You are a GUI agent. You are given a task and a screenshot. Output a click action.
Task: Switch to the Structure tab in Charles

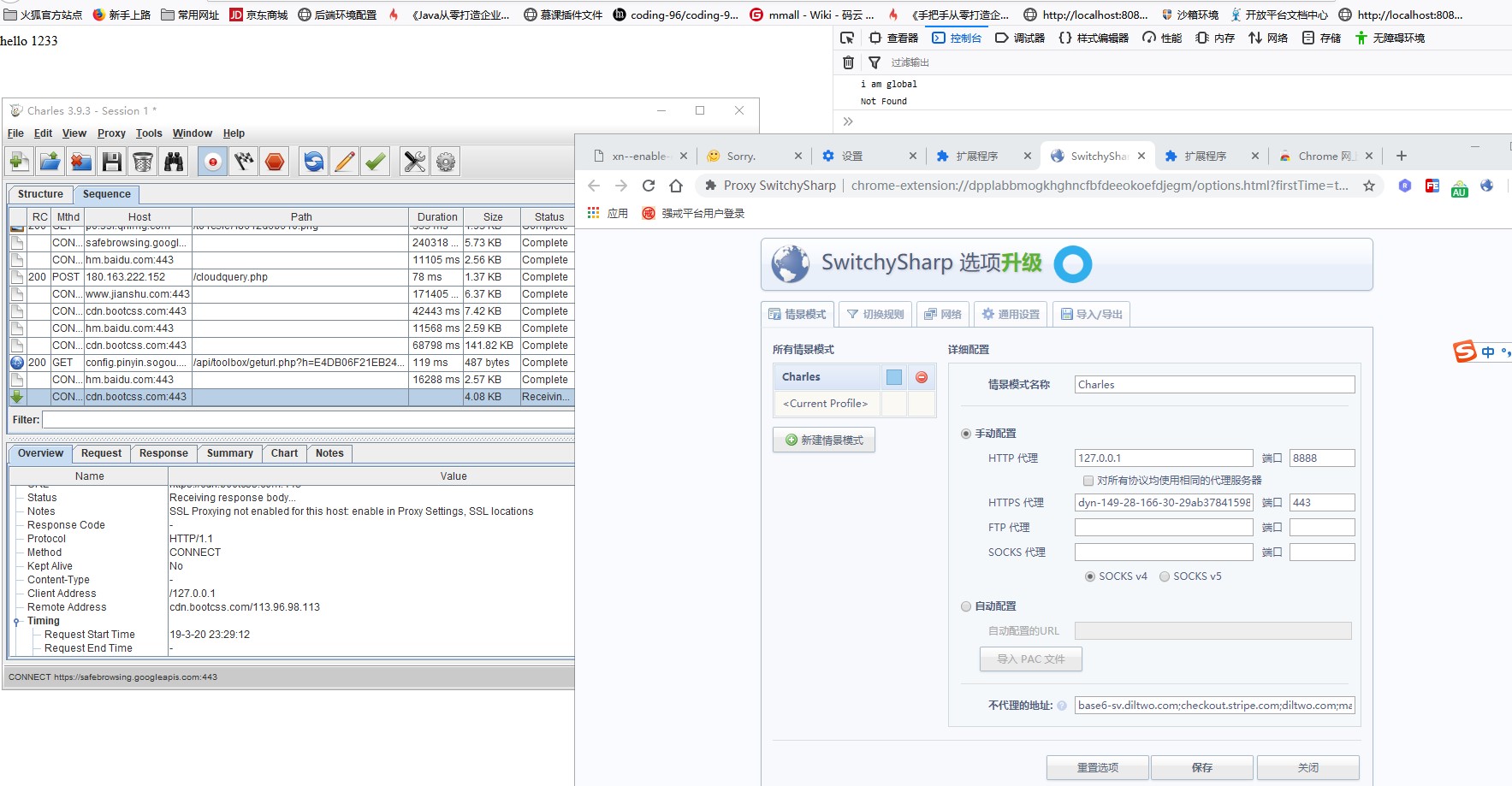click(40, 194)
